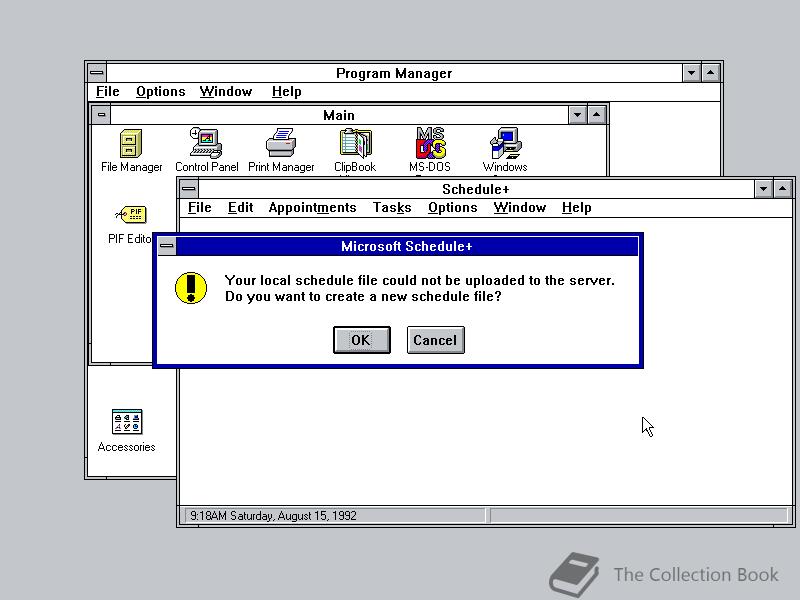Screen dimensions: 800x600
Task: Minimize the Main group window
Action: tap(577, 115)
